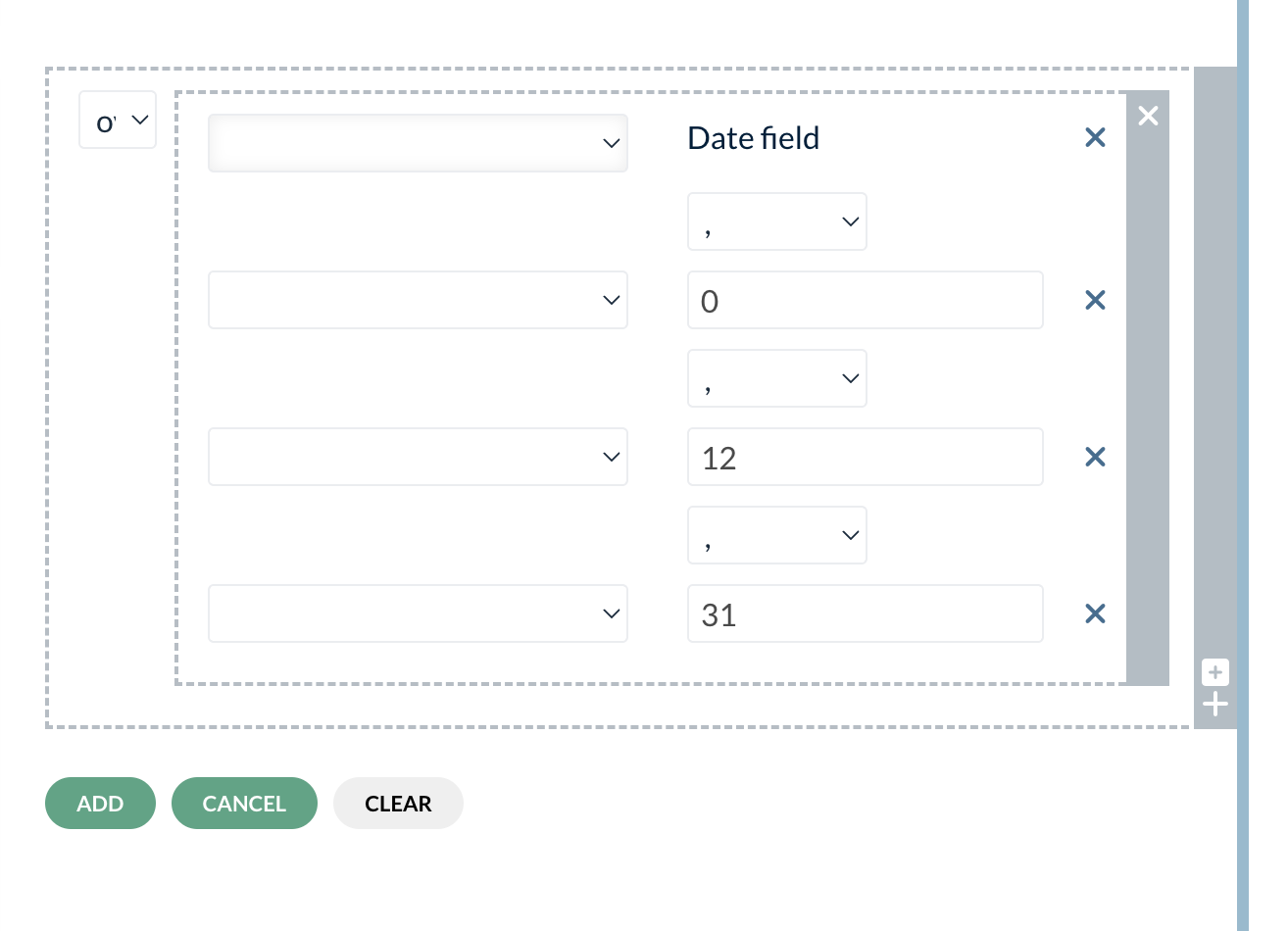Image resolution: width=1288 pixels, height=931 pixels.
Task: Click the input field containing 0
Action: [x=866, y=300]
